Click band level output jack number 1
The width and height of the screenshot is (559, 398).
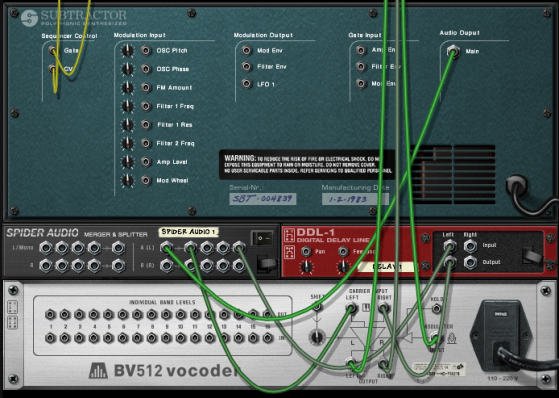pos(51,315)
